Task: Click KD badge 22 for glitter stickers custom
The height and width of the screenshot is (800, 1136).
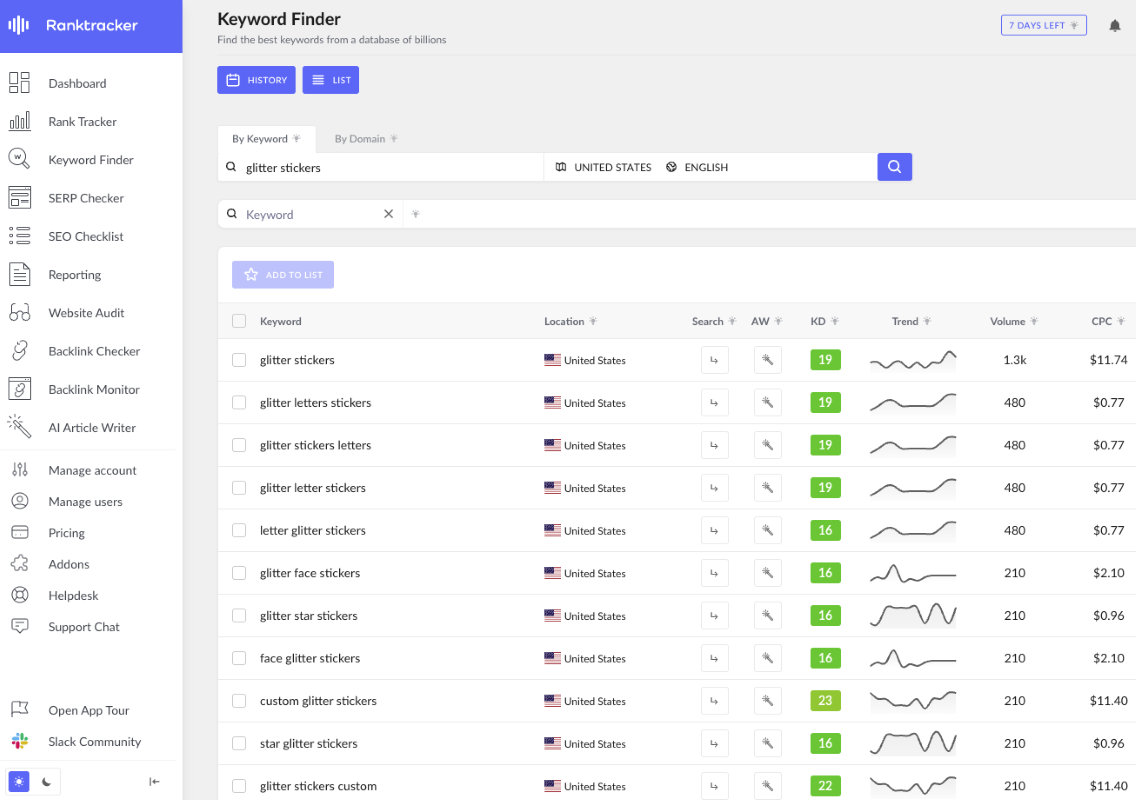Action: pos(825,786)
